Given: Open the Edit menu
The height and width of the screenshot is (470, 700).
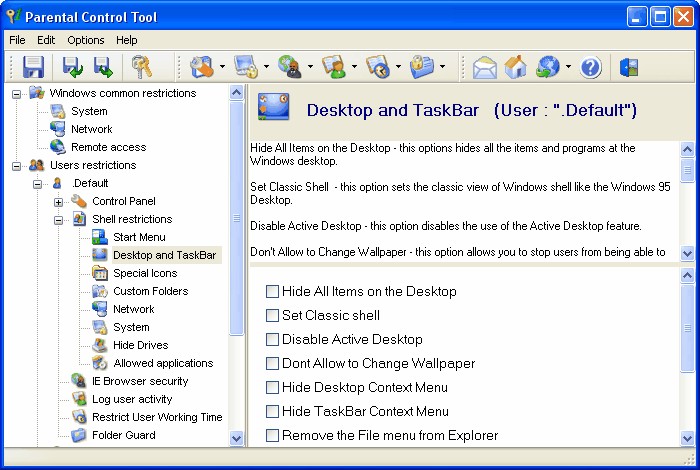Looking at the screenshot, I should [x=46, y=40].
